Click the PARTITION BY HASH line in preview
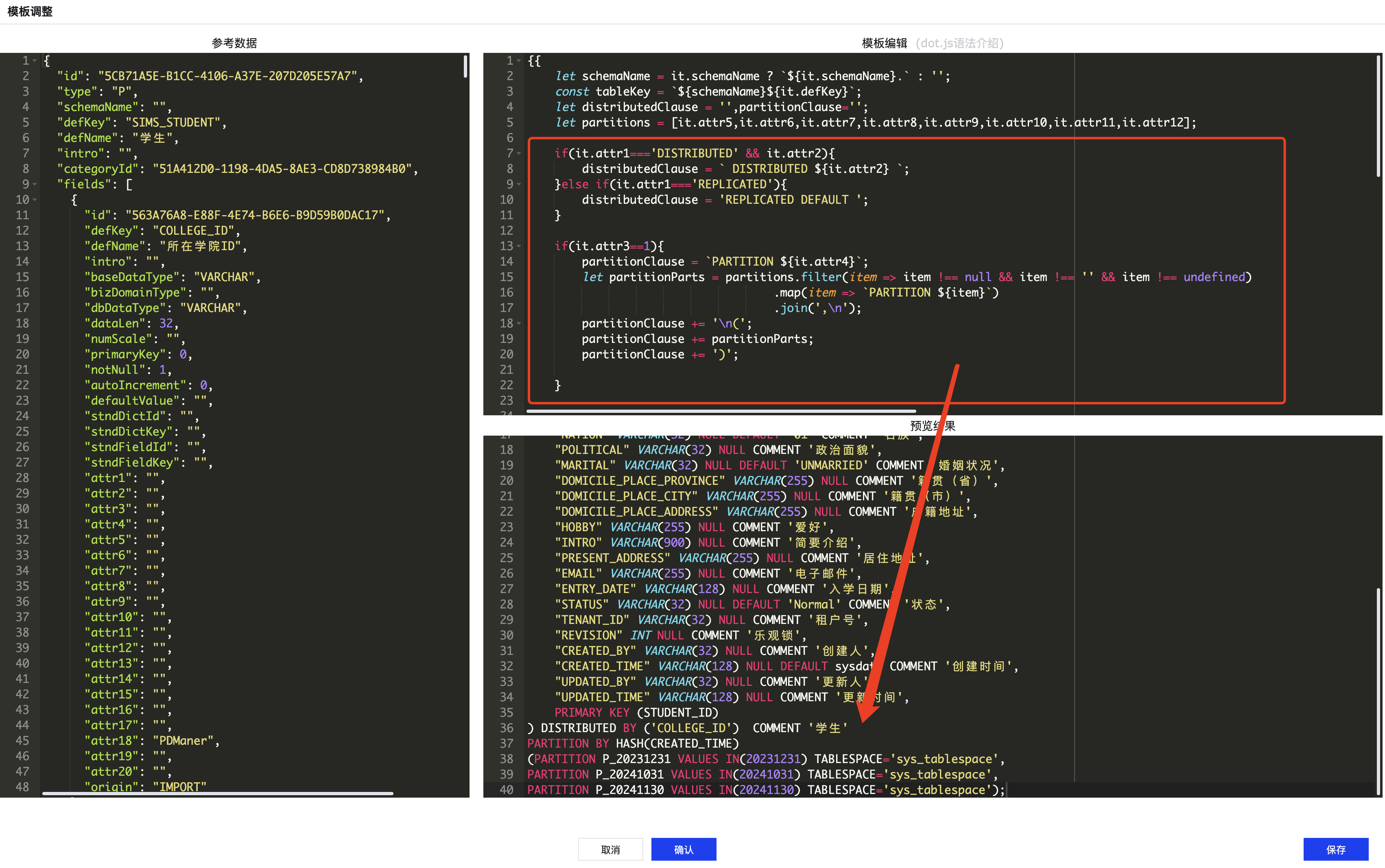This screenshot has width=1385, height=868. click(x=631, y=743)
